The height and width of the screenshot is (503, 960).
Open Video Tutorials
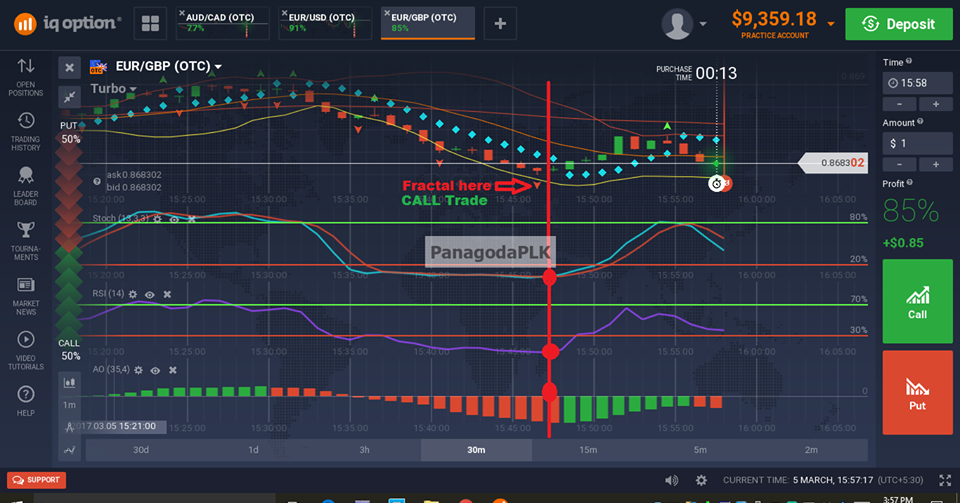click(x=26, y=351)
